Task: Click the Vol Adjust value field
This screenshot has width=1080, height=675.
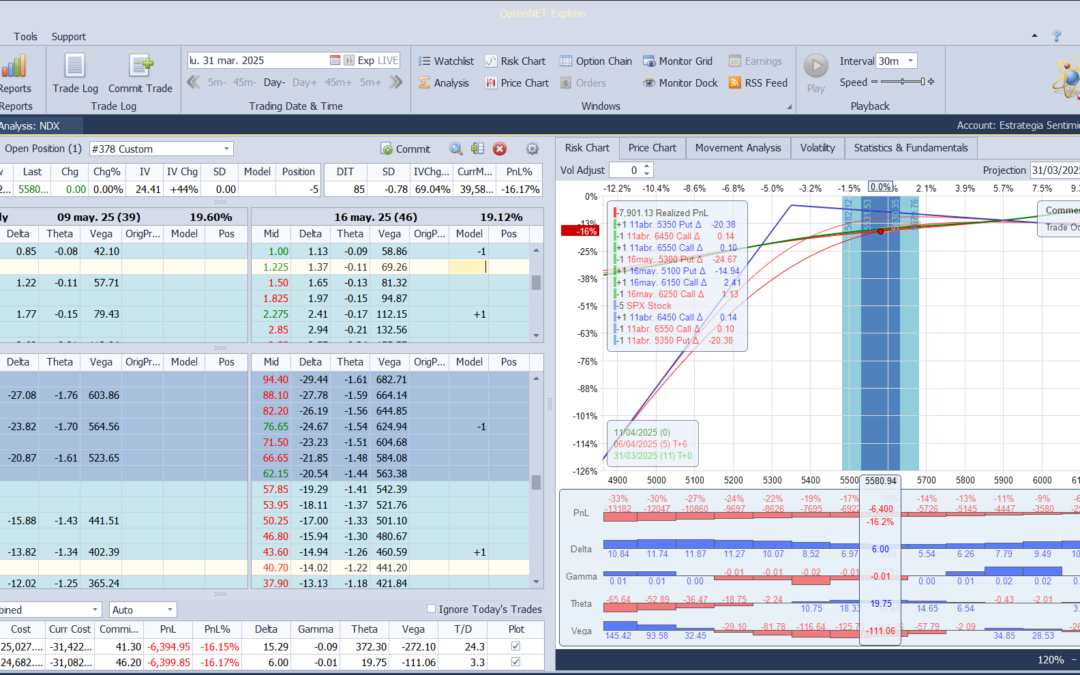Action: [x=626, y=170]
